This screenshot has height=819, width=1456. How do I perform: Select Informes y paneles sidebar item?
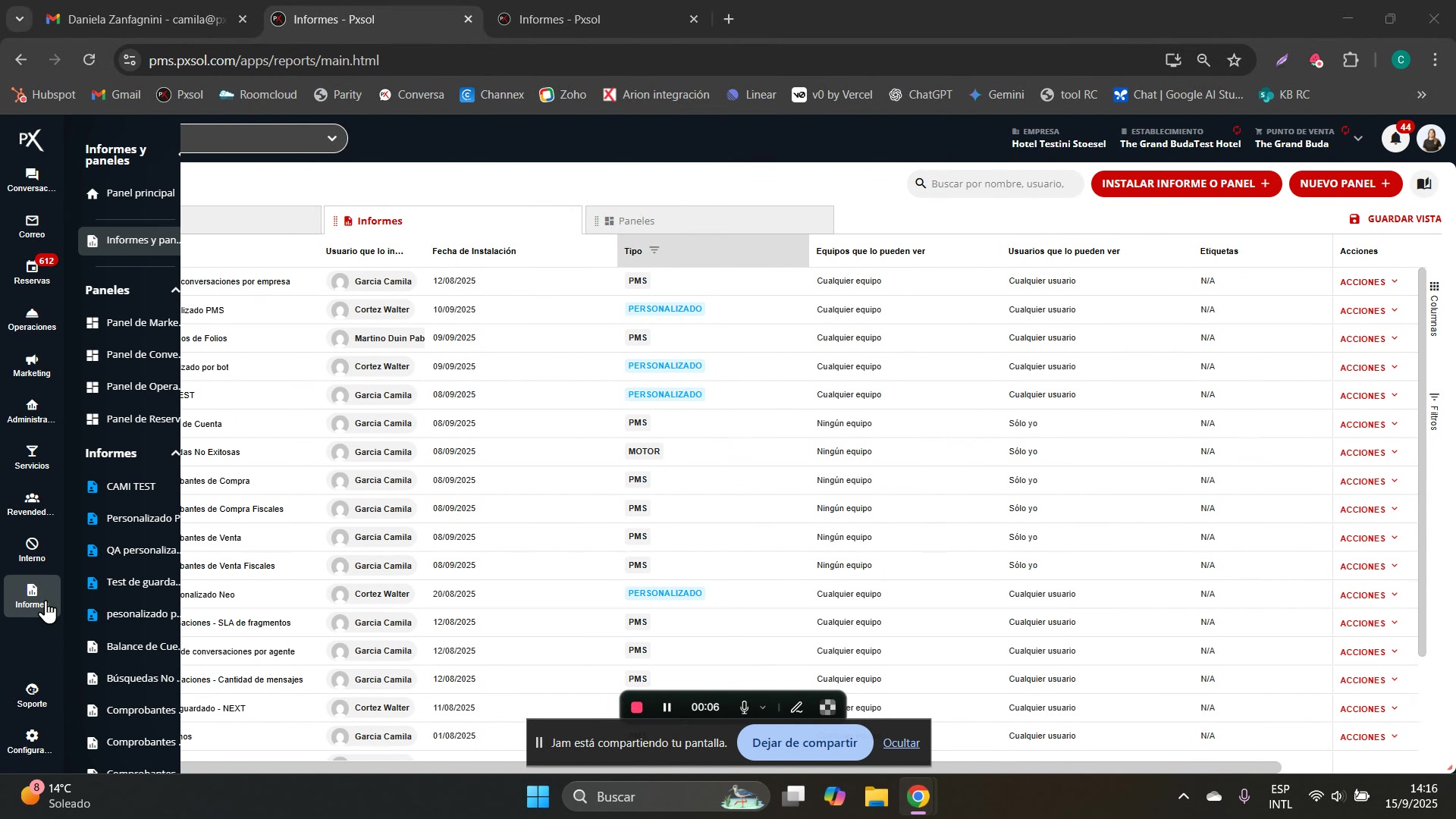(x=130, y=240)
